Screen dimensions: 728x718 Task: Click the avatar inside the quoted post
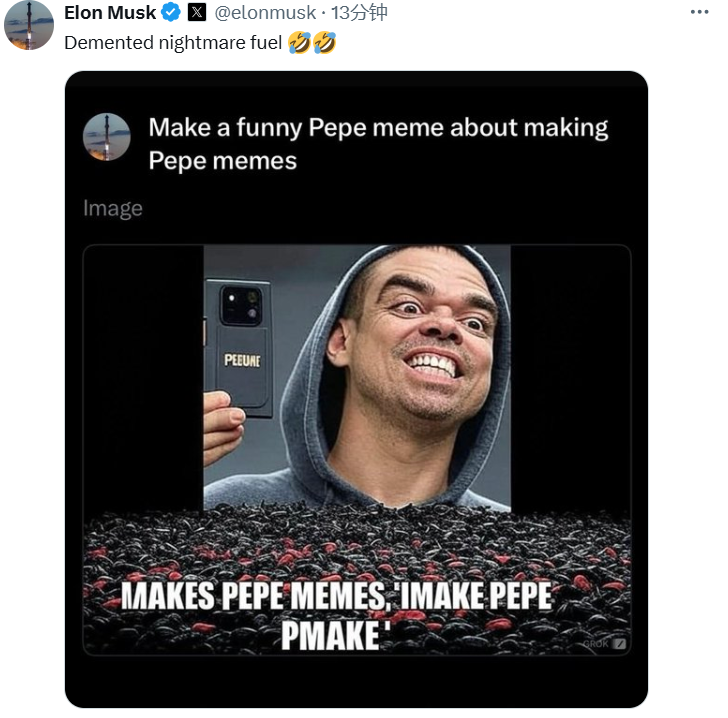click(107, 137)
